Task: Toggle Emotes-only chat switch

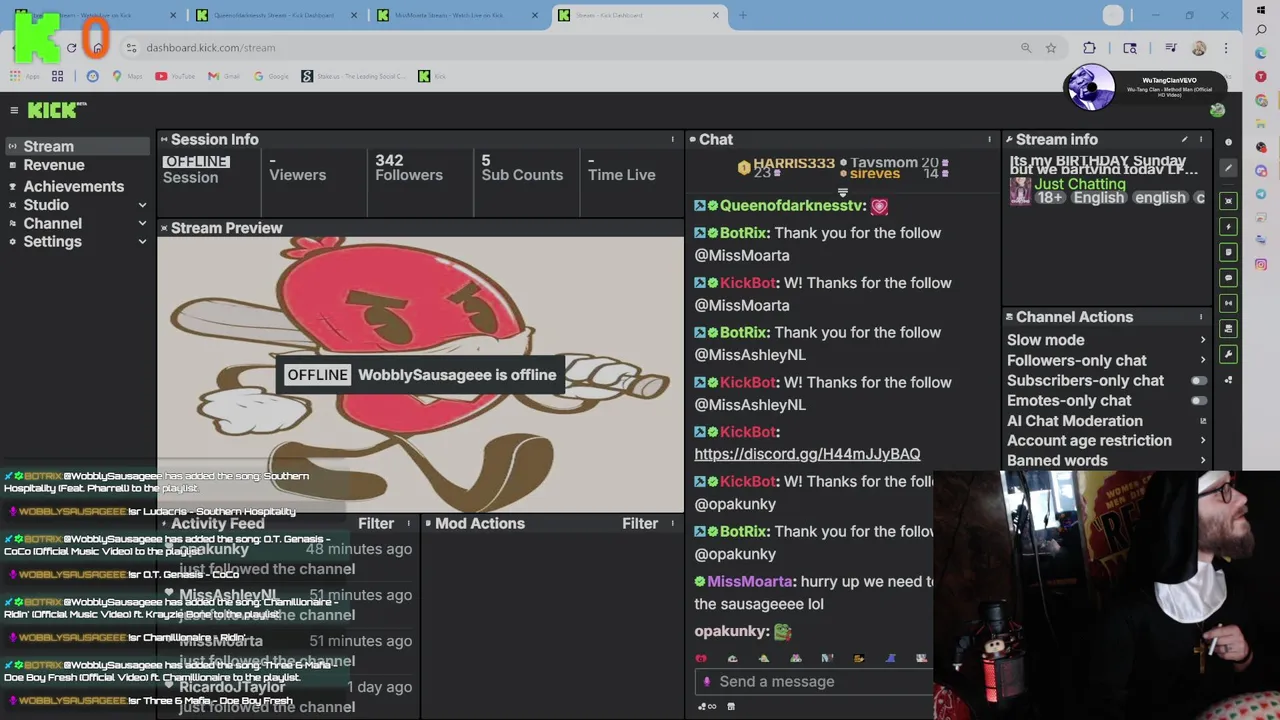Action: (x=1198, y=401)
